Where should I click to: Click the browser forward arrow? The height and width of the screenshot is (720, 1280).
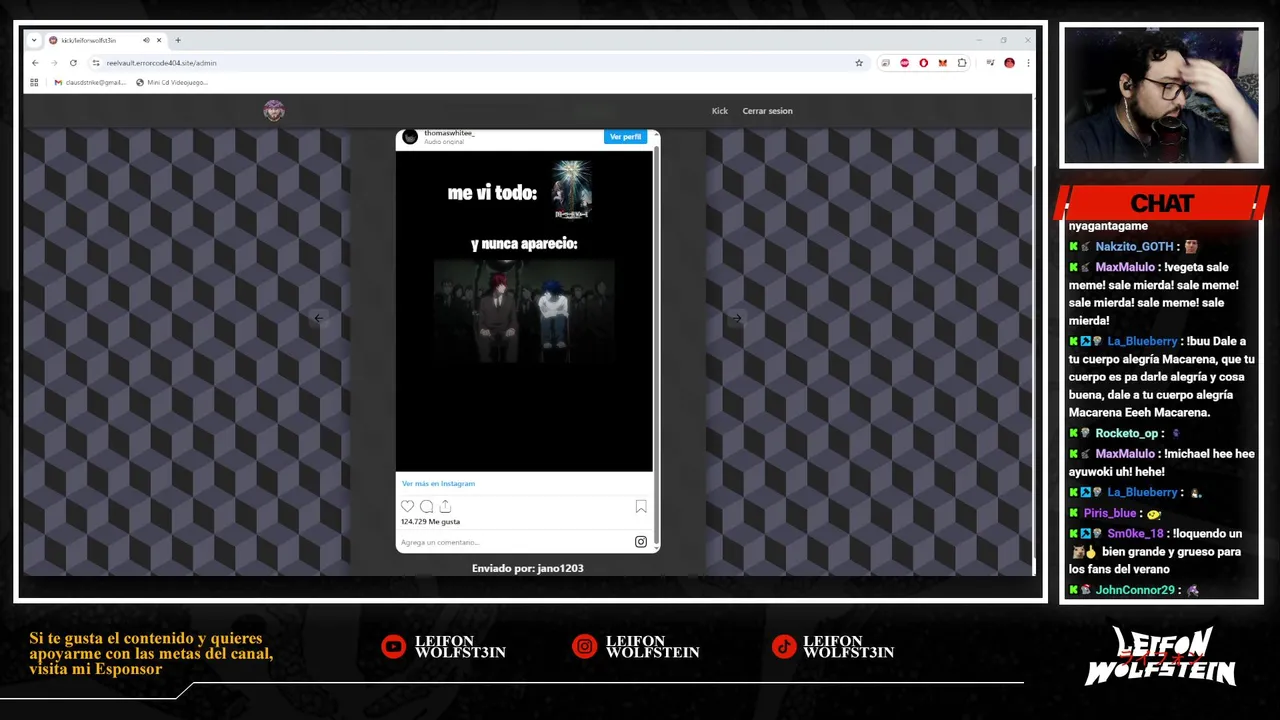coord(54,63)
